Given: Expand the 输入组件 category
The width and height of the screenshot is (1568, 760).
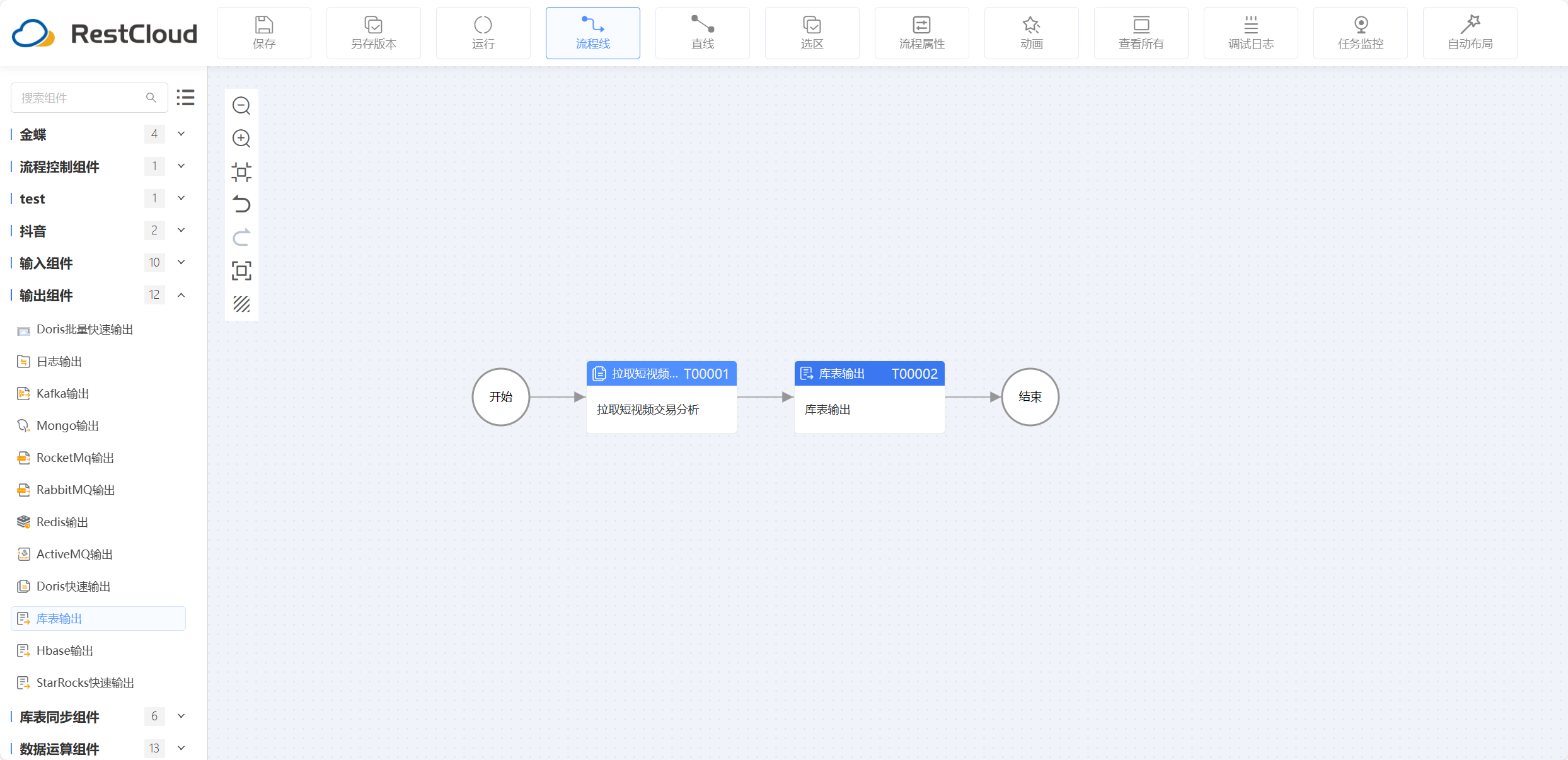Looking at the screenshot, I should pyautogui.click(x=182, y=263).
